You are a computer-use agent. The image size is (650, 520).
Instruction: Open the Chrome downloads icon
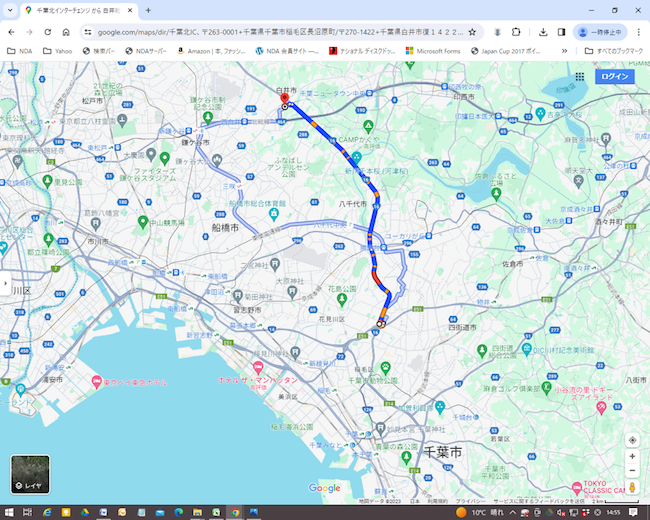pyautogui.click(x=542, y=32)
